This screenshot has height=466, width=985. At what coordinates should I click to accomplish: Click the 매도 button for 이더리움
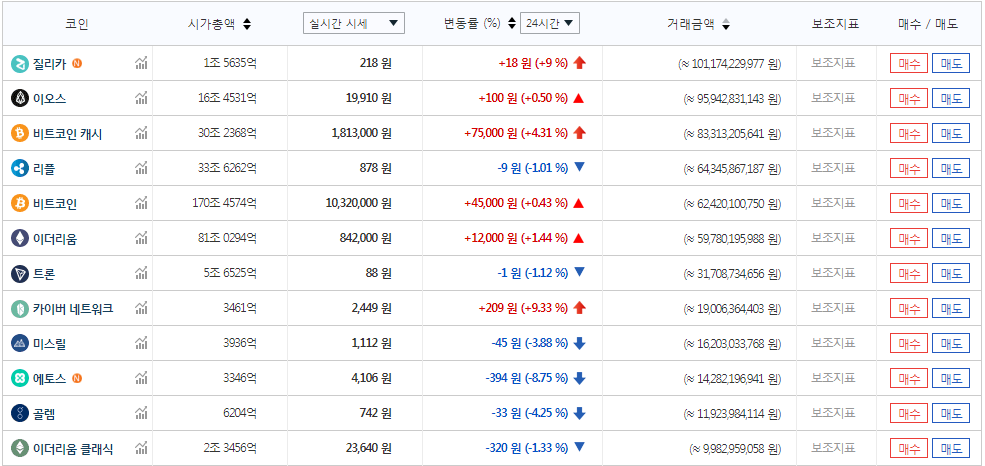tap(951, 239)
